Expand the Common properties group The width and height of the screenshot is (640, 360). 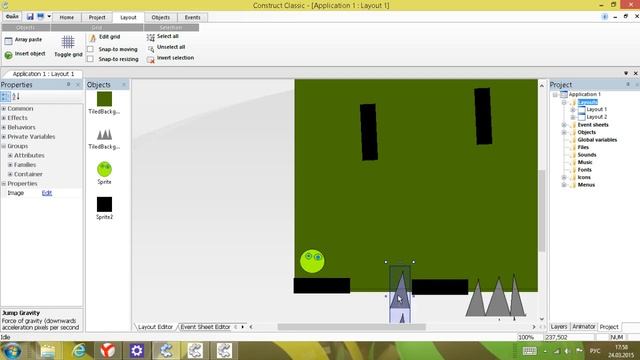4,109
